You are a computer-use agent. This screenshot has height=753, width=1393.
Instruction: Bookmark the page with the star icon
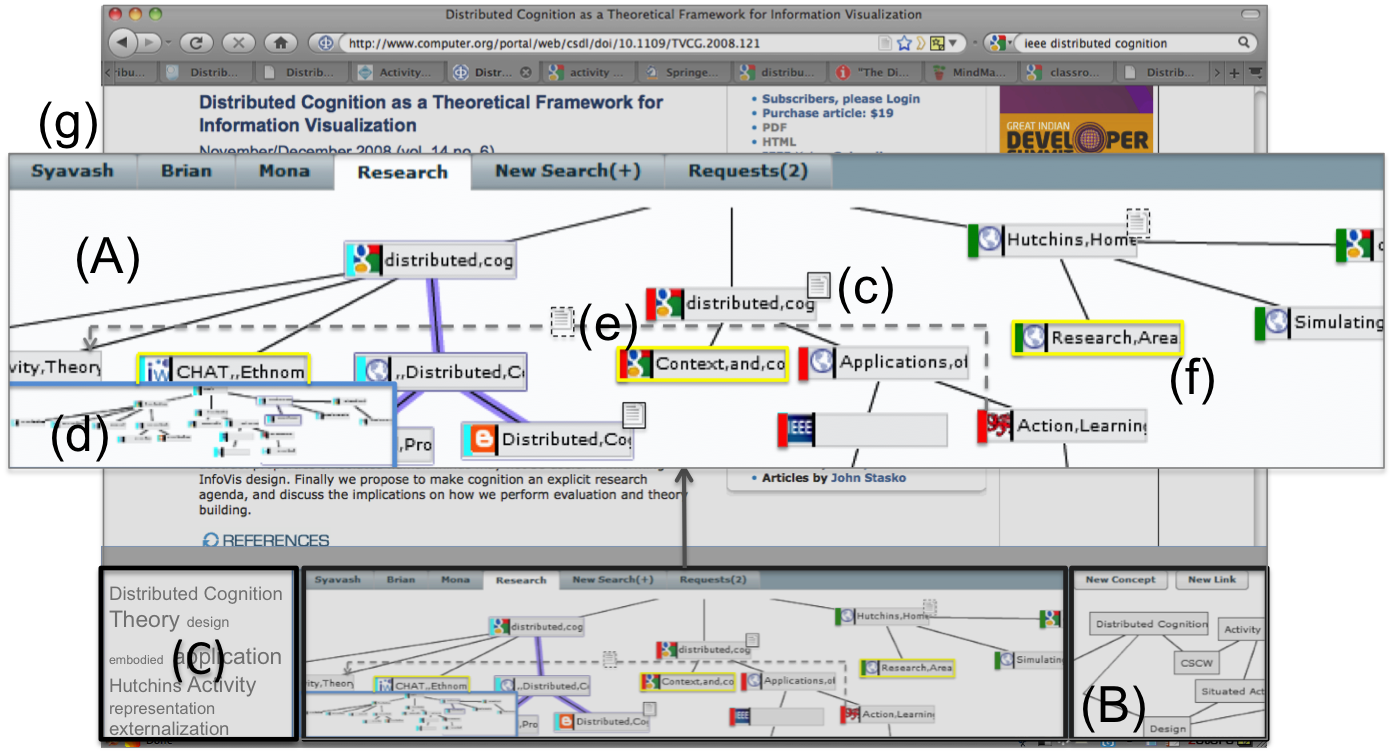pos(904,43)
